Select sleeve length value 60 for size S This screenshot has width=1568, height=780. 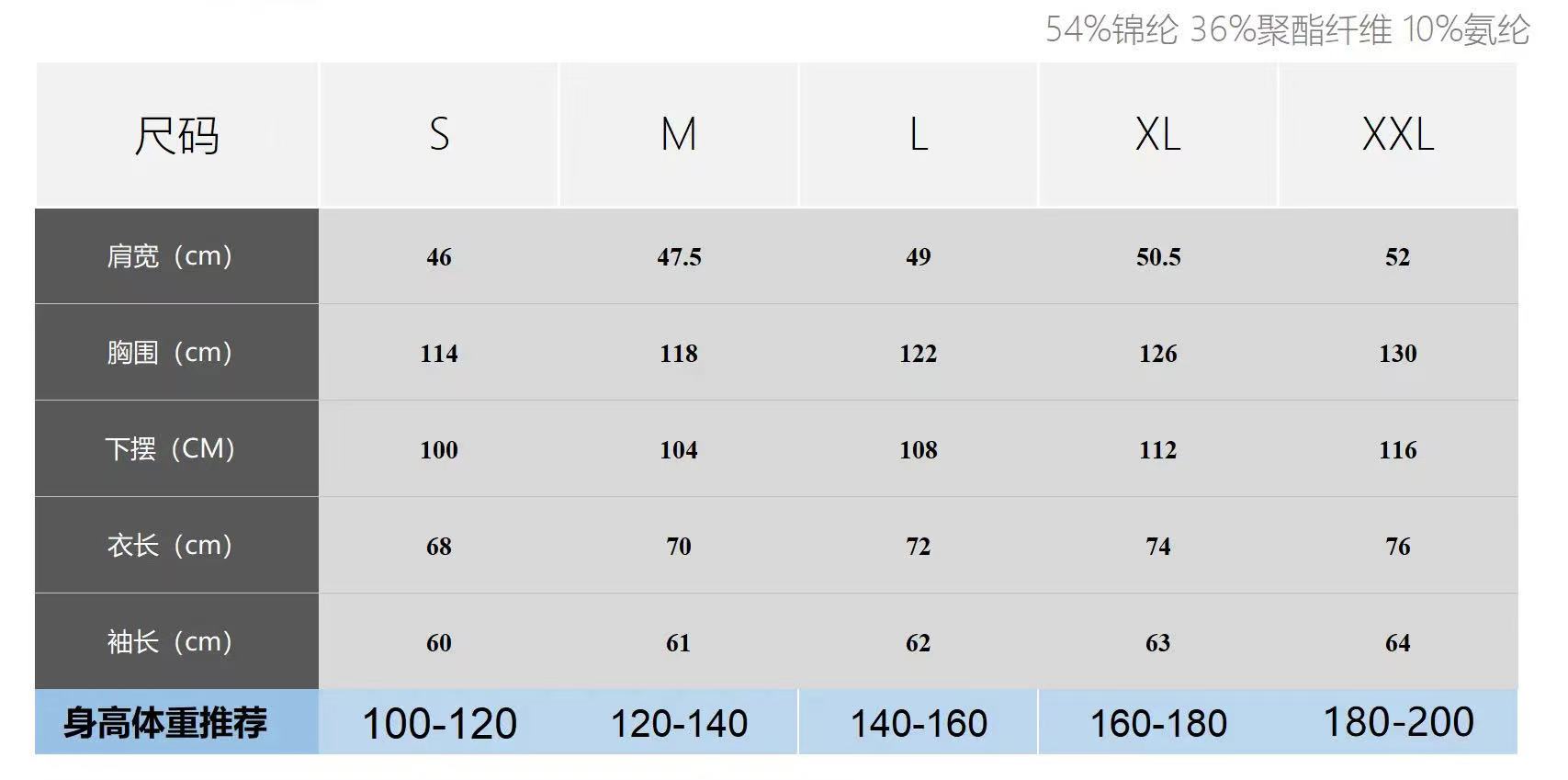tap(439, 643)
